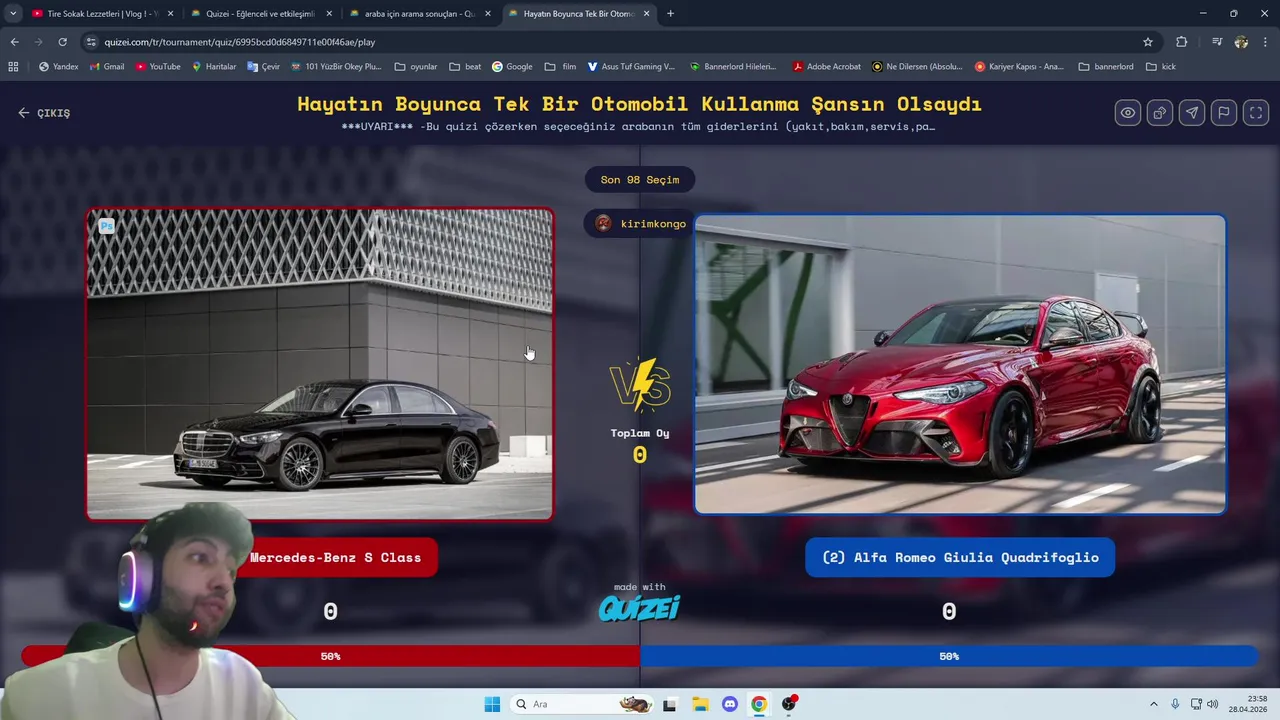Open the 101 YüzBir Okey Plus bookmark
This screenshot has height=720, width=1280.
pos(336,66)
